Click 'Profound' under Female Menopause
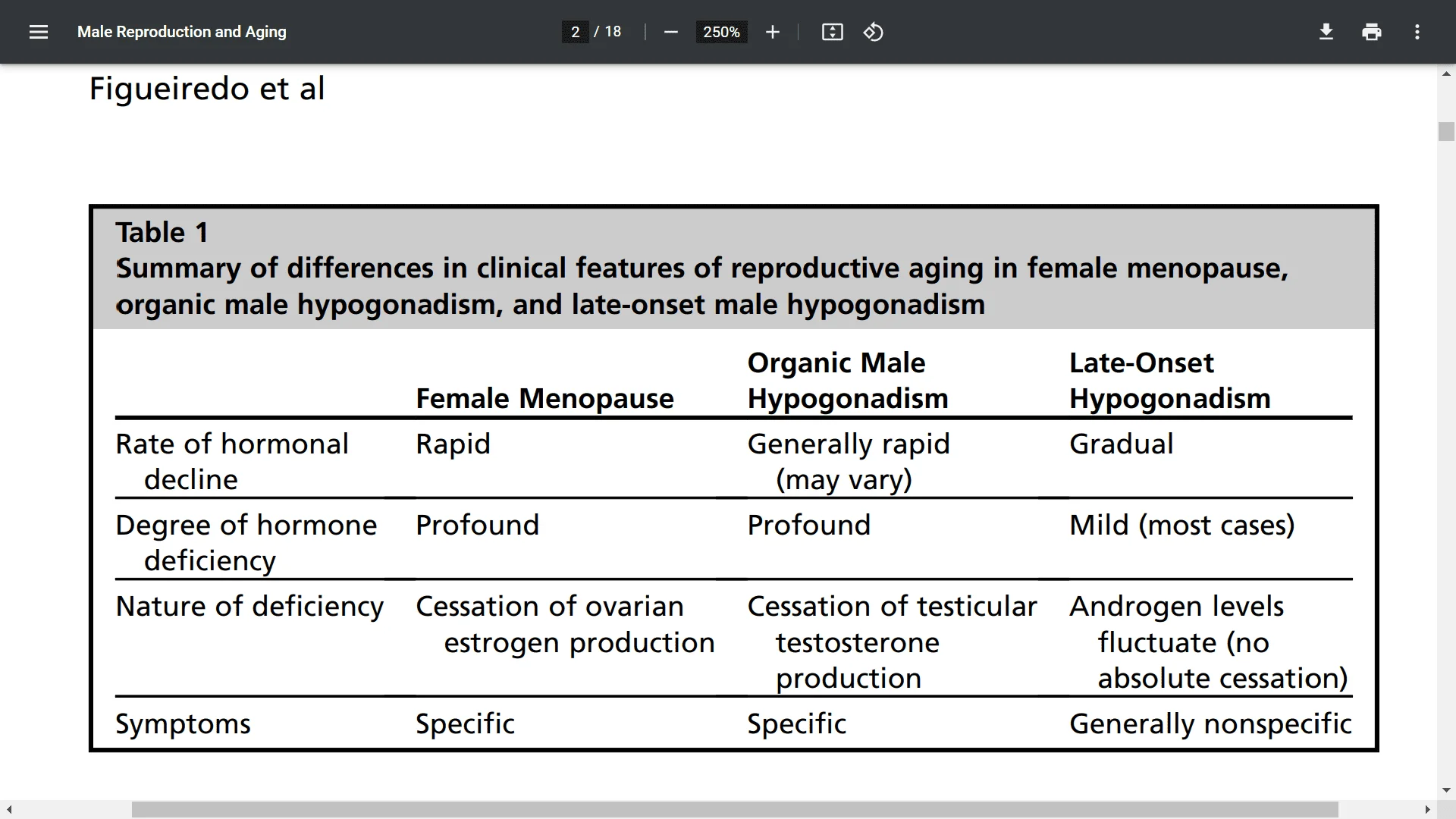This screenshot has height=819, width=1456. click(477, 525)
